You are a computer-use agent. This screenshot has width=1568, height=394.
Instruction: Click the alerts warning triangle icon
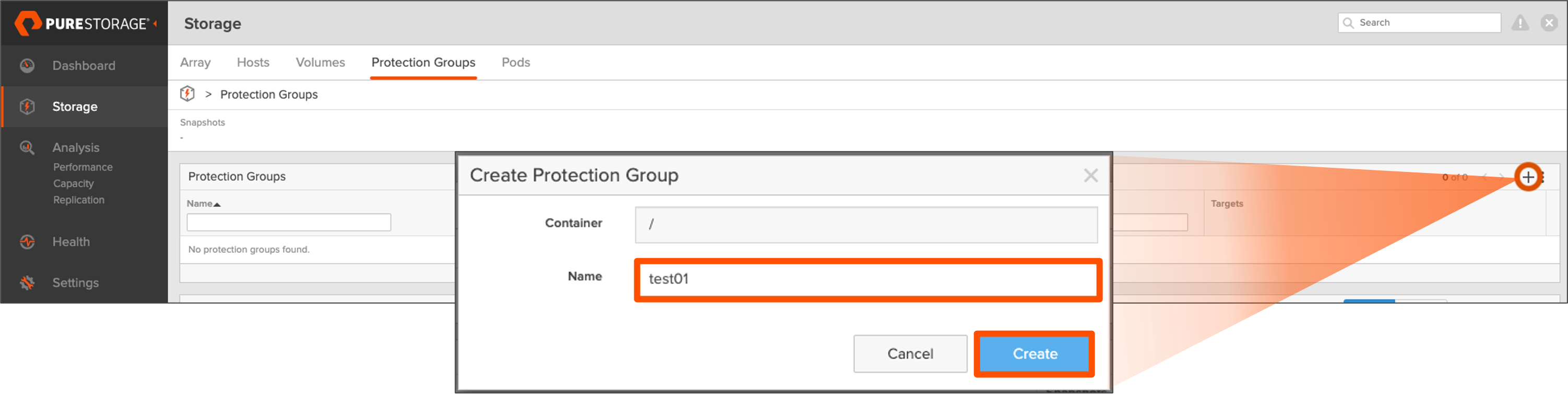point(1520,23)
